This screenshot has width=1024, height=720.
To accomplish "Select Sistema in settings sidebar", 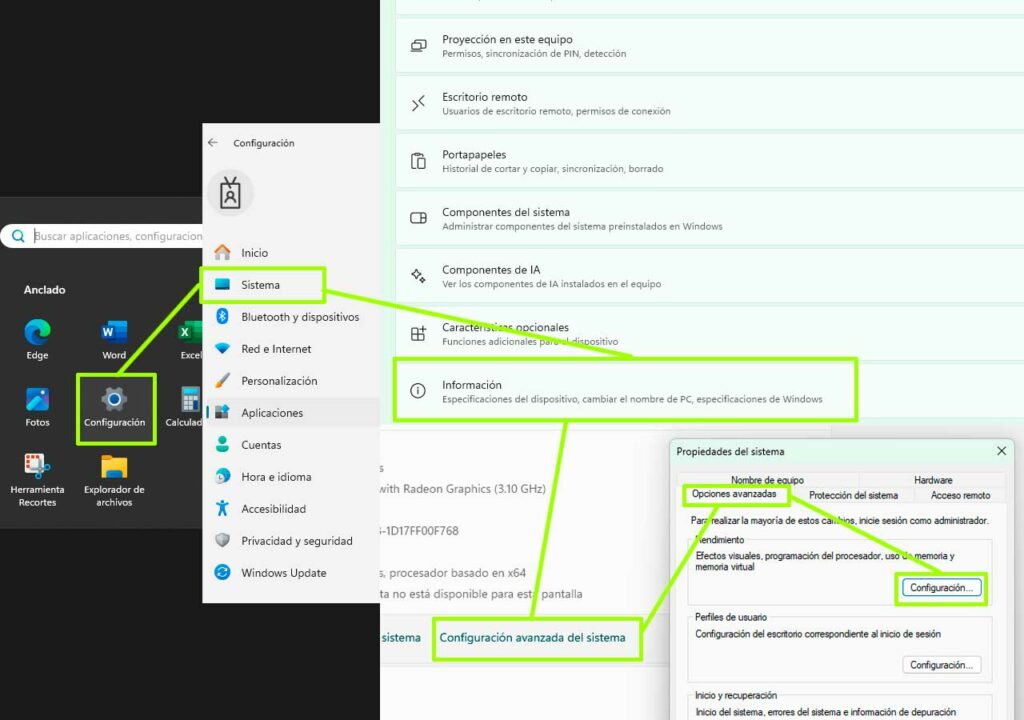I will pos(261,285).
